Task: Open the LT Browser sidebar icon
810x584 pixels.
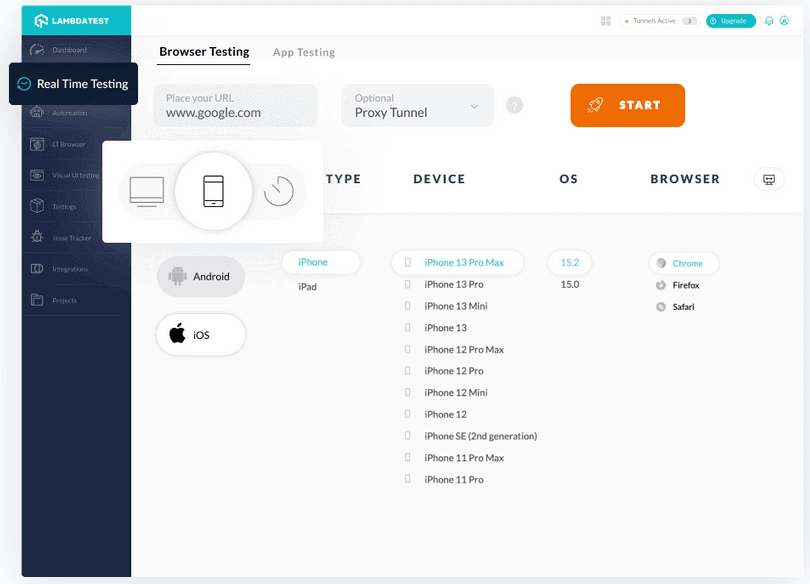Action: [37, 144]
